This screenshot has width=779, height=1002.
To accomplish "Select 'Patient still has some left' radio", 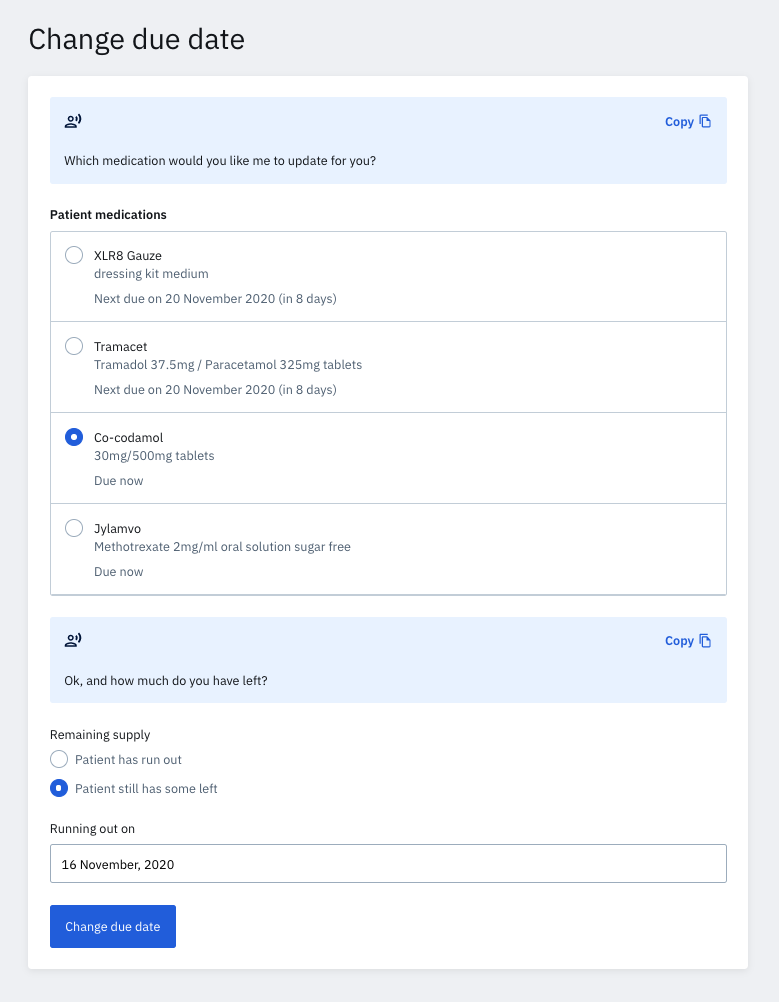I will click(x=59, y=788).
